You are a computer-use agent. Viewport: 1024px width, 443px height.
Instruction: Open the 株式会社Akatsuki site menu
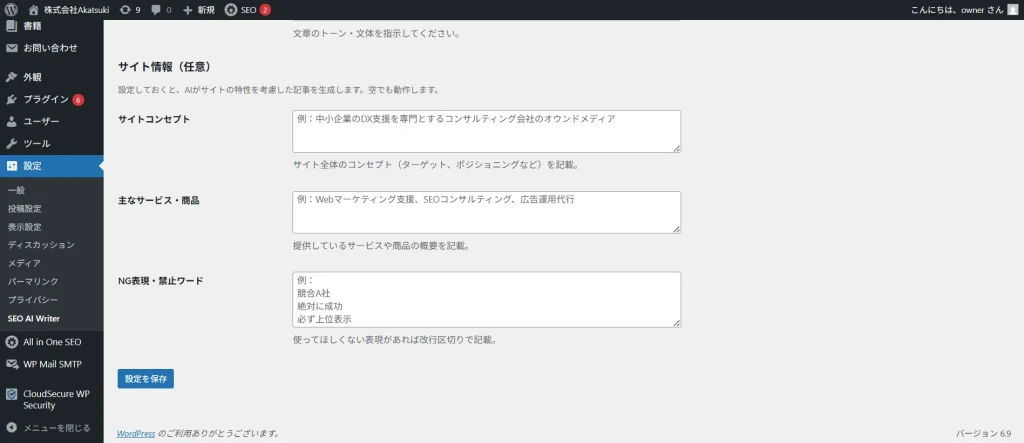[76, 9]
